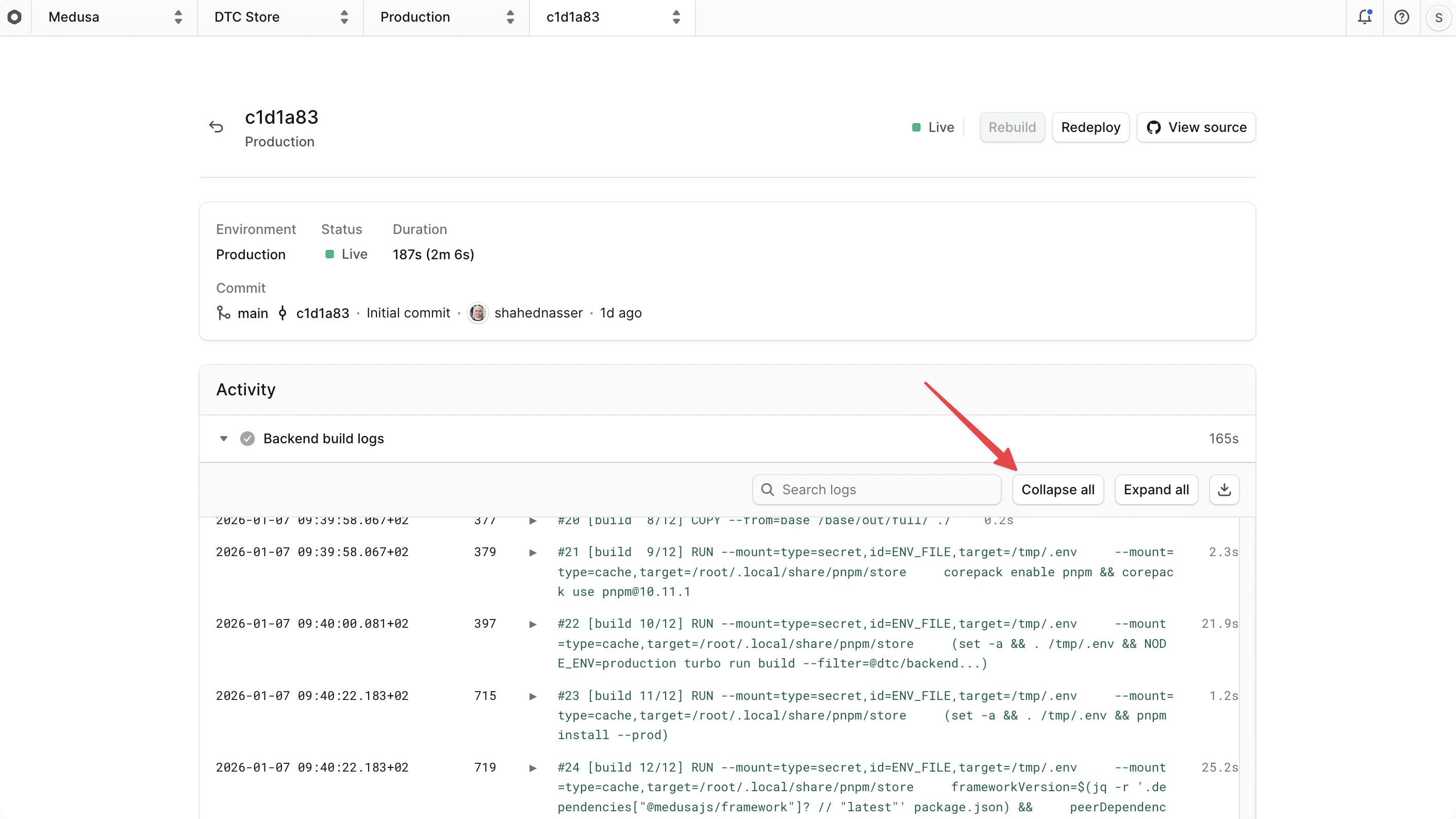Open the help icon in the top bar
This screenshot has width=1456, height=819.
[x=1402, y=17]
